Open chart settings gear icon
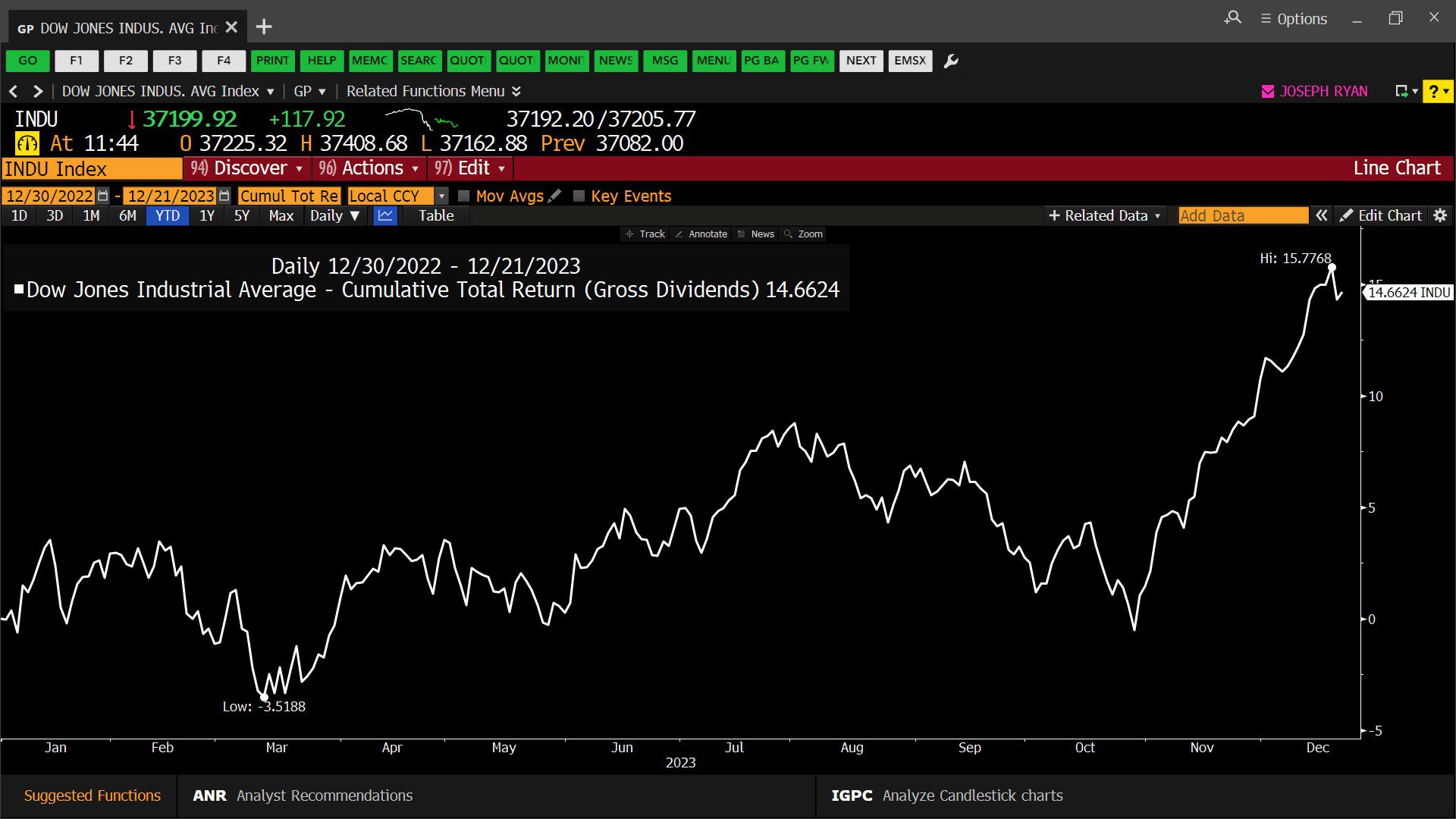The height and width of the screenshot is (819, 1456). 1440,216
